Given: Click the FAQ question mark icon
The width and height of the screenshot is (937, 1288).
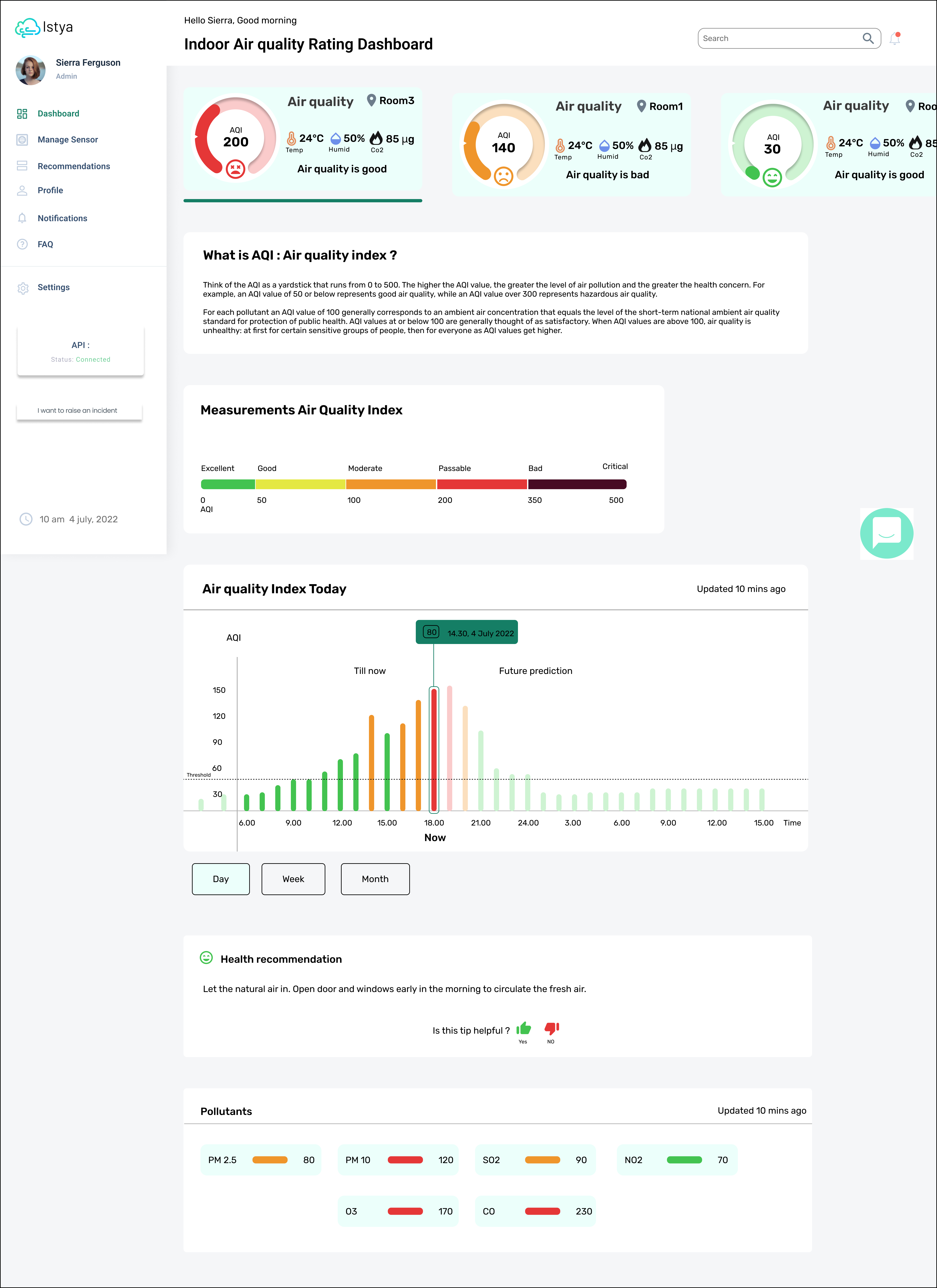Looking at the screenshot, I should 22,244.
